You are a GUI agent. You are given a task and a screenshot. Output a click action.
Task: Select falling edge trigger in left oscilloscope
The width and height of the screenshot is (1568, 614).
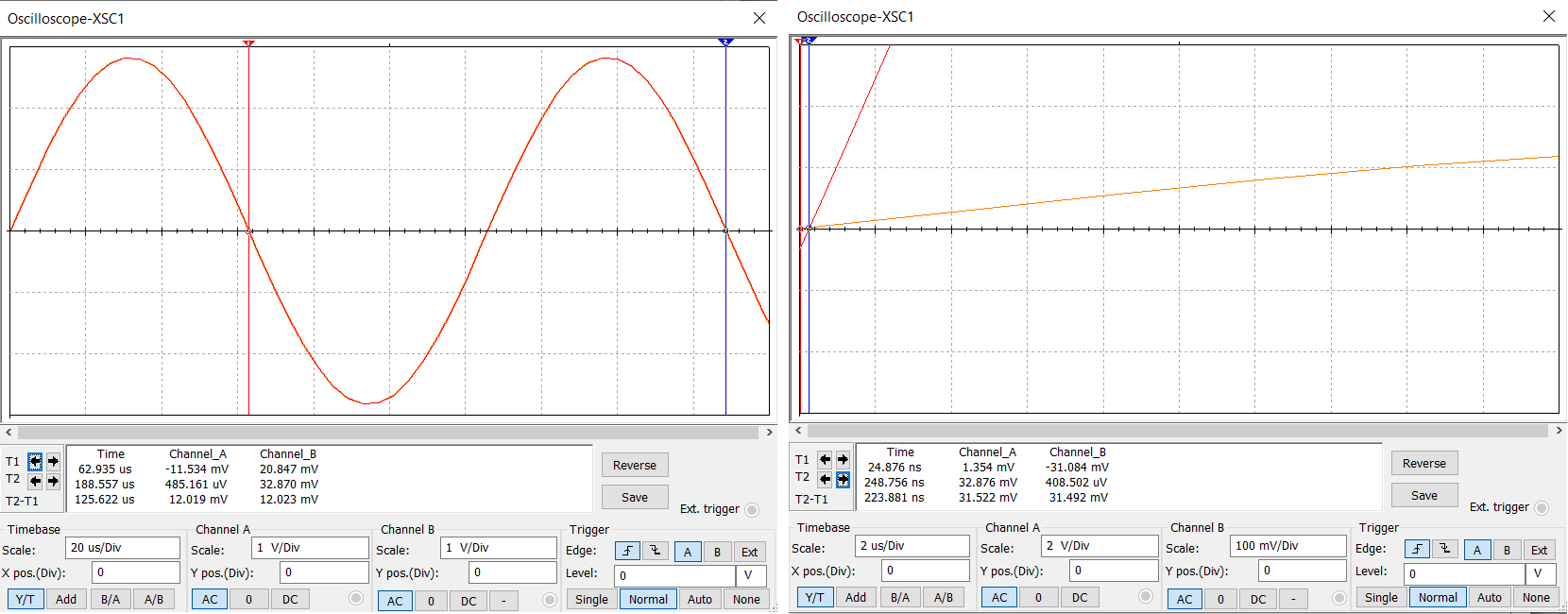click(x=655, y=552)
